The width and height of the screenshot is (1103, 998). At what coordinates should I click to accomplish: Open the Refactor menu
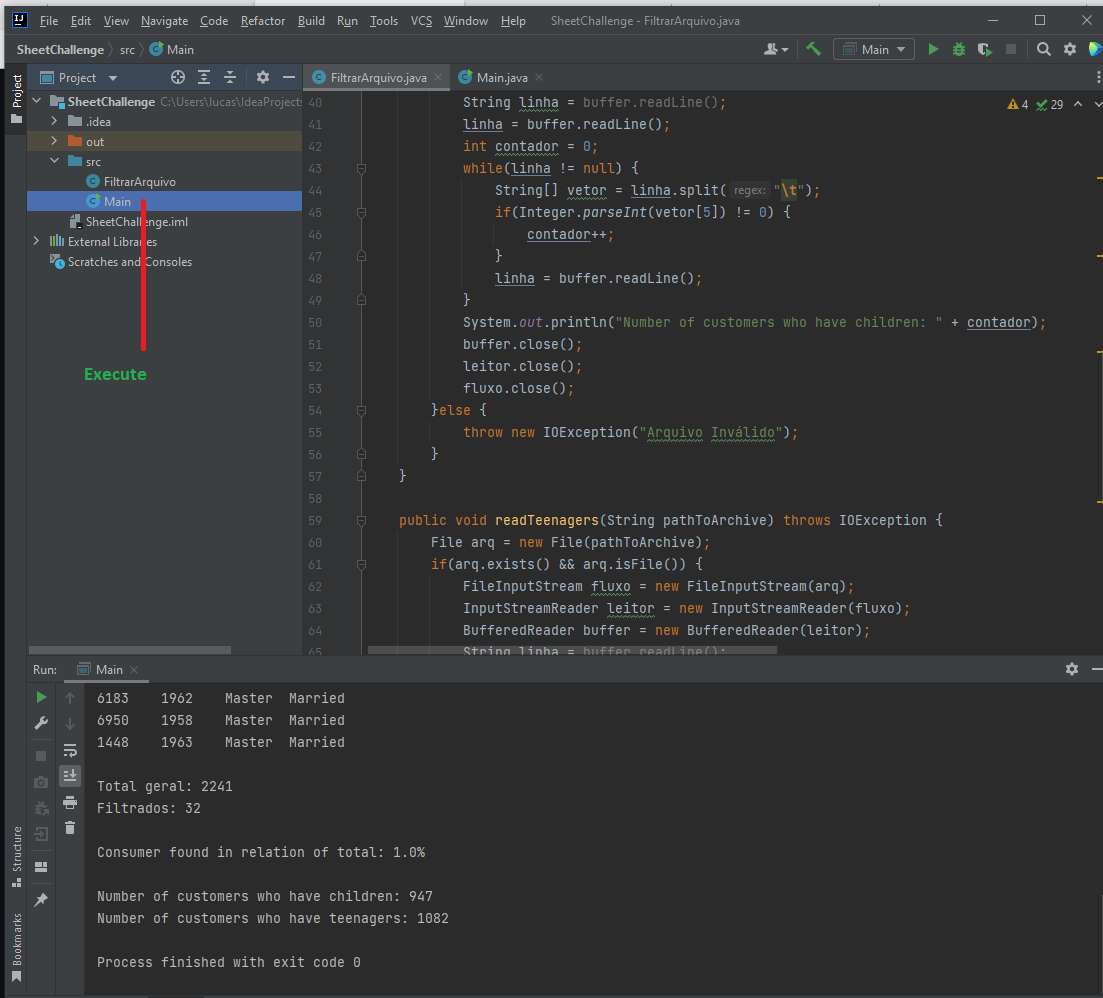(263, 20)
